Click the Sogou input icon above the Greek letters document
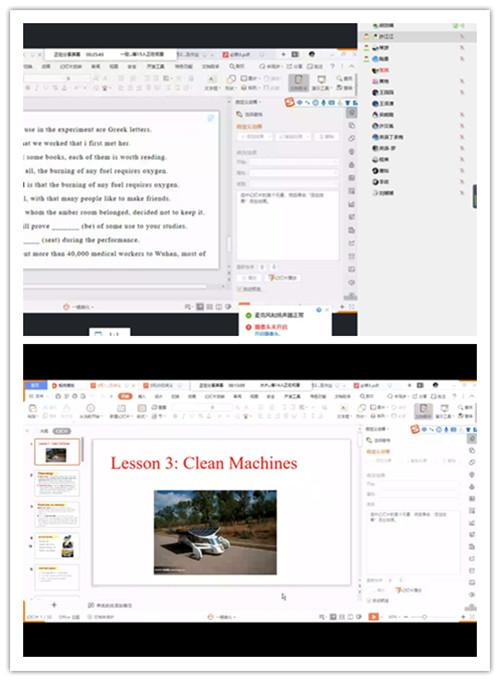Viewport: 500px width, 681px height. point(289,103)
